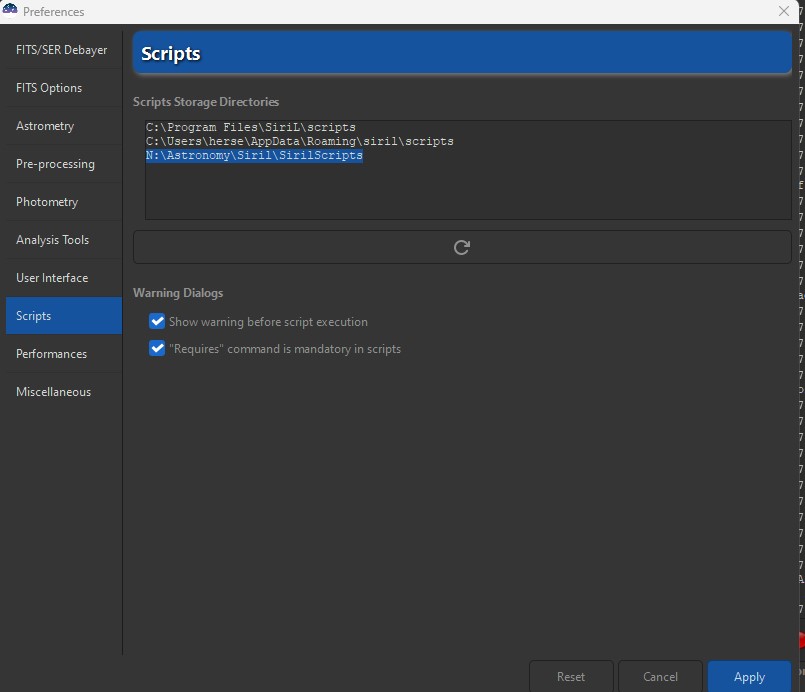This screenshot has width=805, height=692.
Task: Click the N:\Astronomy\Siril\SirilScripts path line
Action: (x=254, y=155)
